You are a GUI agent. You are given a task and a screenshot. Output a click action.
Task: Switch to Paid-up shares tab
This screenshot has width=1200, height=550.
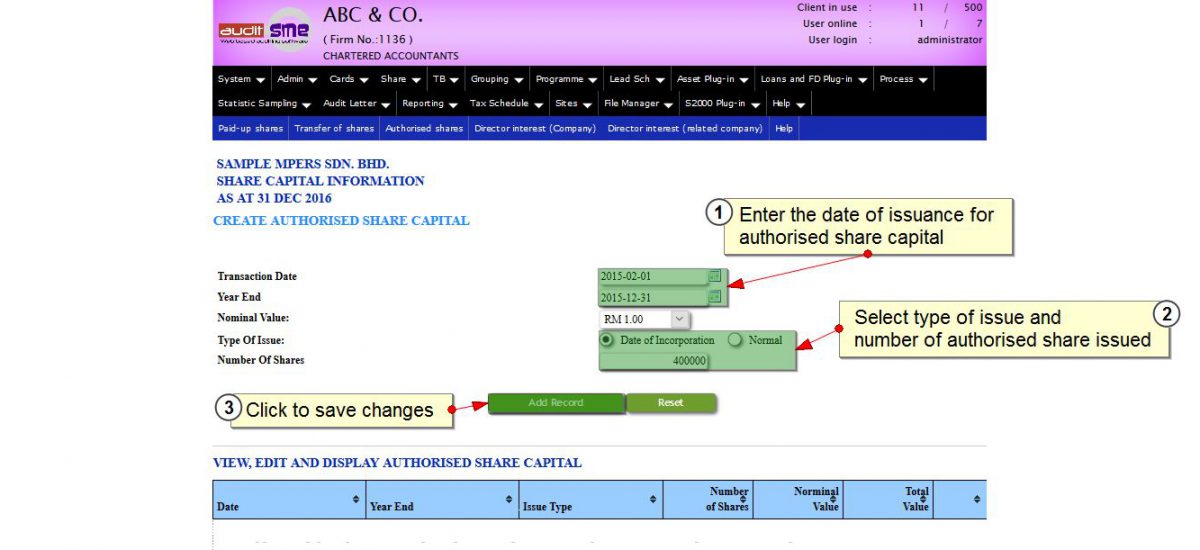pyautogui.click(x=250, y=128)
